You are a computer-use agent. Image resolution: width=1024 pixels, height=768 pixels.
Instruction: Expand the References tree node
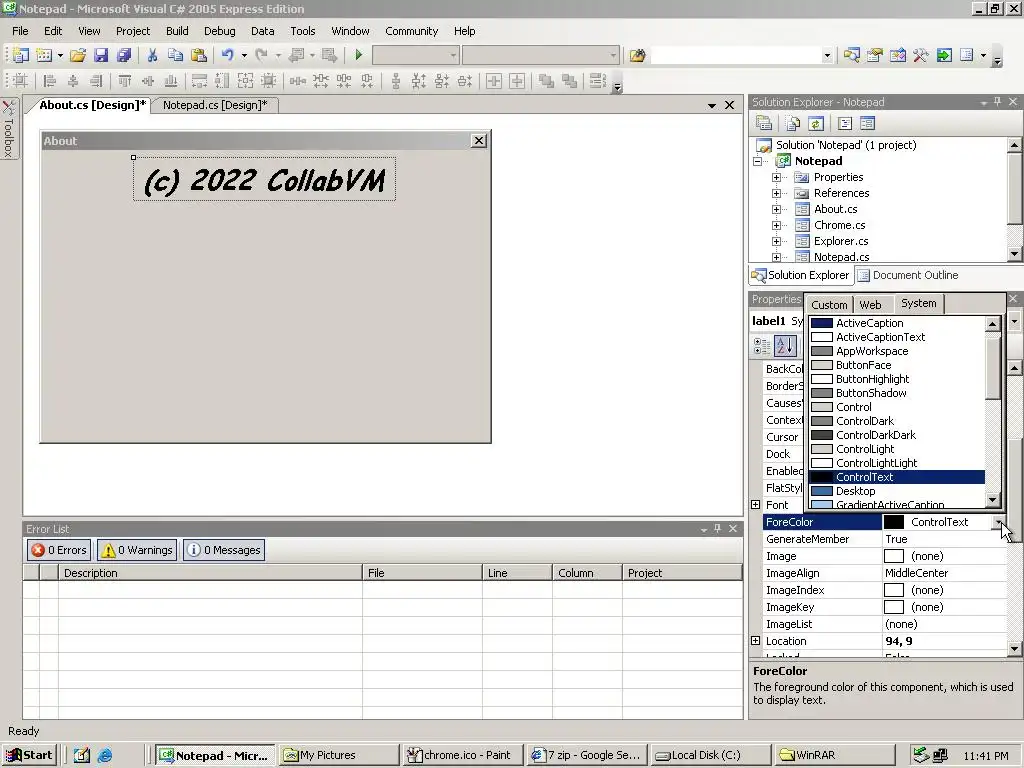[x=776, y=193]
